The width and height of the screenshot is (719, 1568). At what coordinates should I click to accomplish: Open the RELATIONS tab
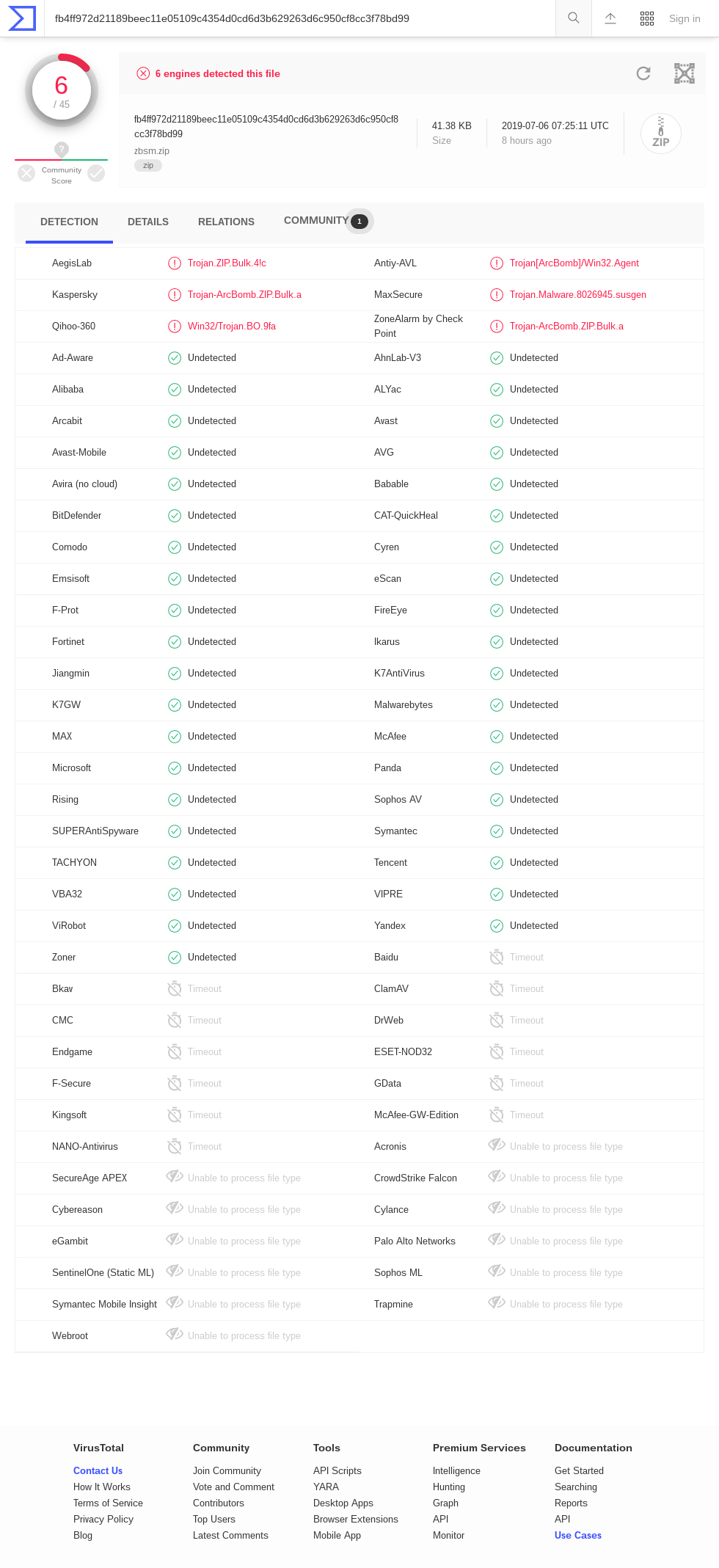(226, 222)
